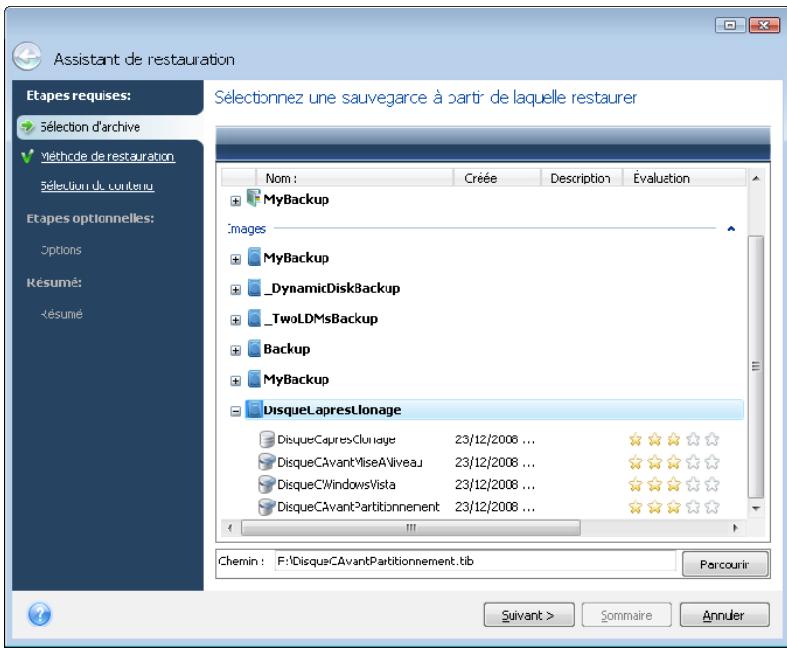Go to the Sélection d'archive step
Viewport: 787px width, 648px height.
[90, 127]
